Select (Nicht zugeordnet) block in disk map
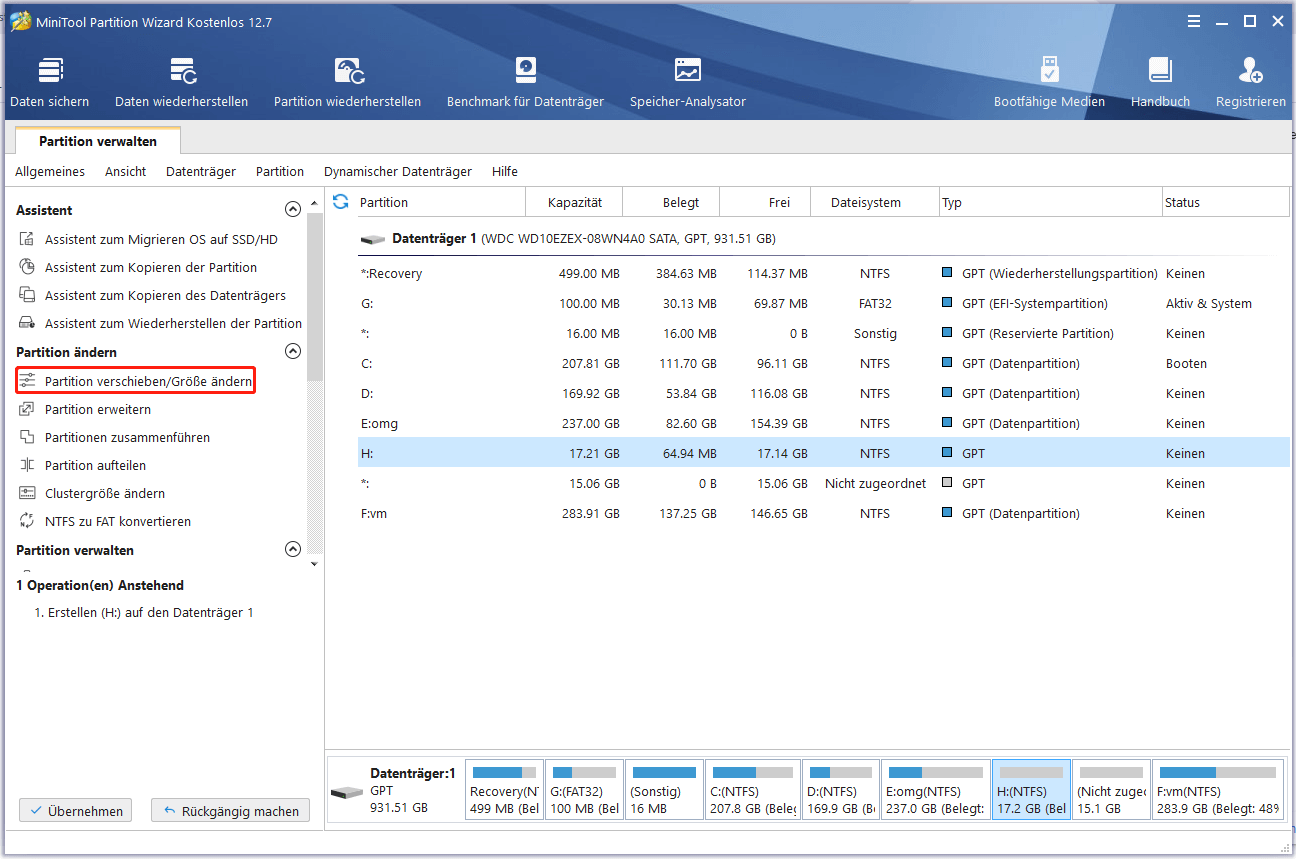1296x860 pixels. point(1111,789)
